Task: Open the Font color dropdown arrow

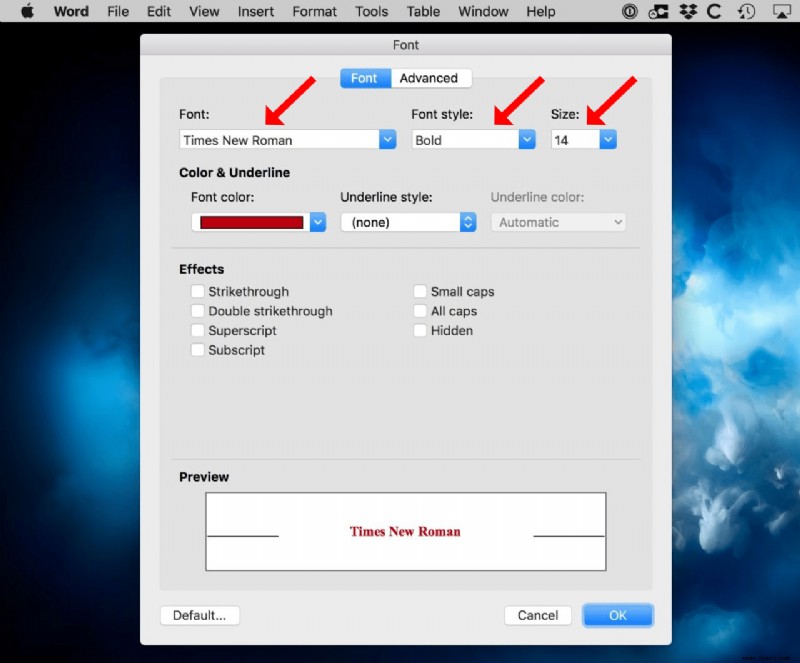Action: tap(318, 222)
